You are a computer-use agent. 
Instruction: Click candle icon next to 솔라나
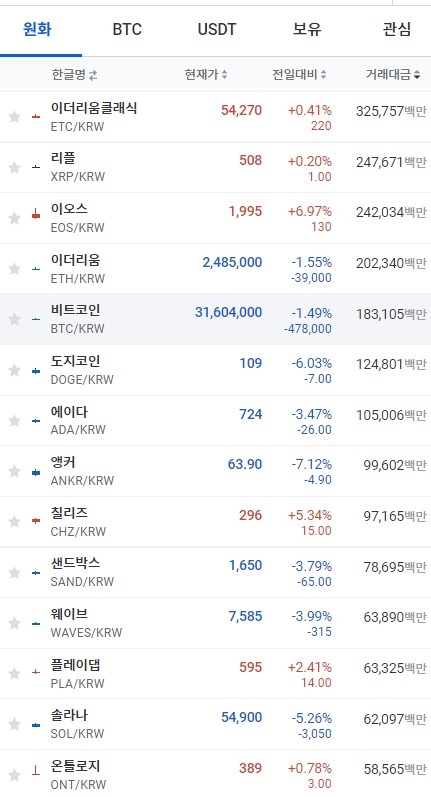(36, 725)
